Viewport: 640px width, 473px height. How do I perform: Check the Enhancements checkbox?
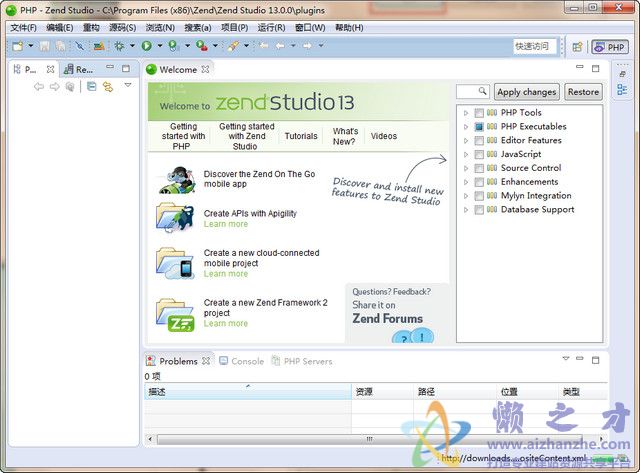point(479,182)
